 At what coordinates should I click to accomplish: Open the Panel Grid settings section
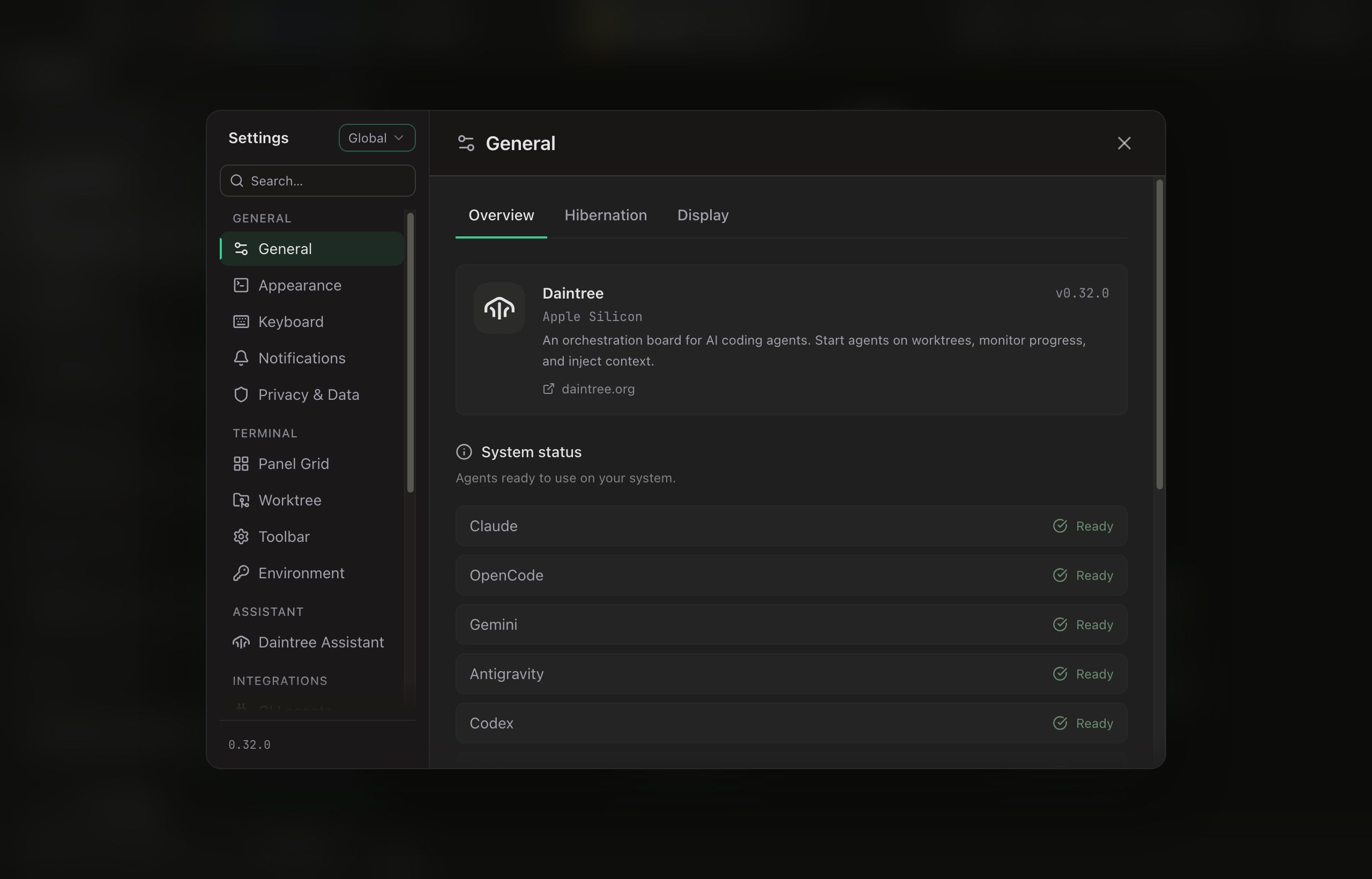312,464
